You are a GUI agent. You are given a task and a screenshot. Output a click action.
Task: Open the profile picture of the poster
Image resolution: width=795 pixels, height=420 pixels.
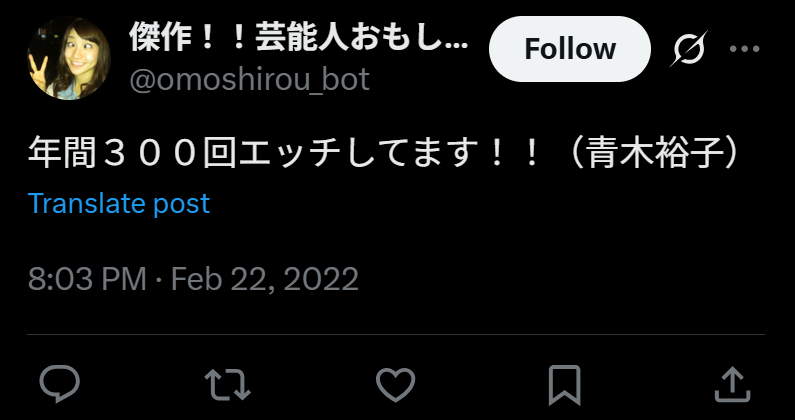(68, 58)
